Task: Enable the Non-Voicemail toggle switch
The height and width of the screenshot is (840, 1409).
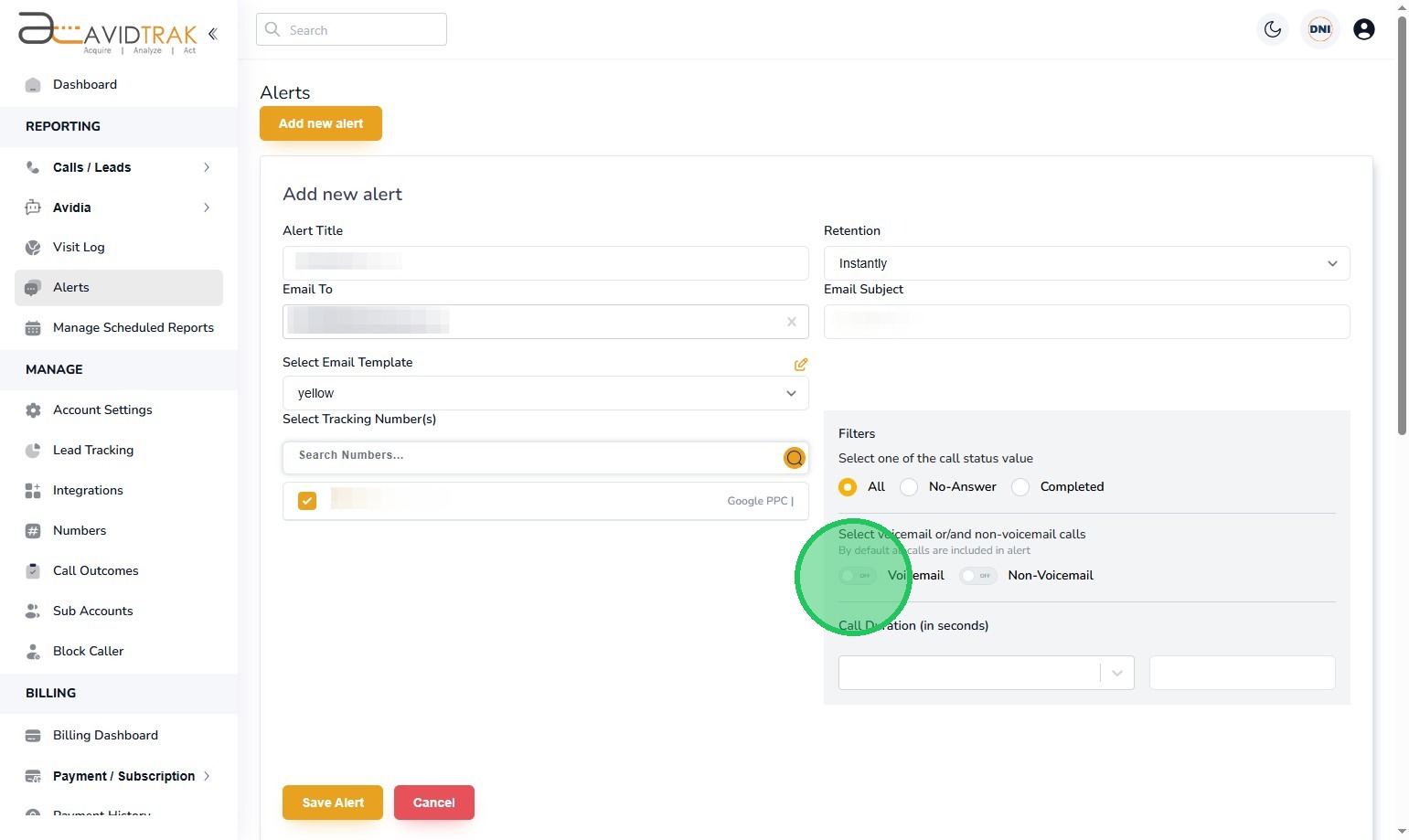Action: [x=978, y=576]
